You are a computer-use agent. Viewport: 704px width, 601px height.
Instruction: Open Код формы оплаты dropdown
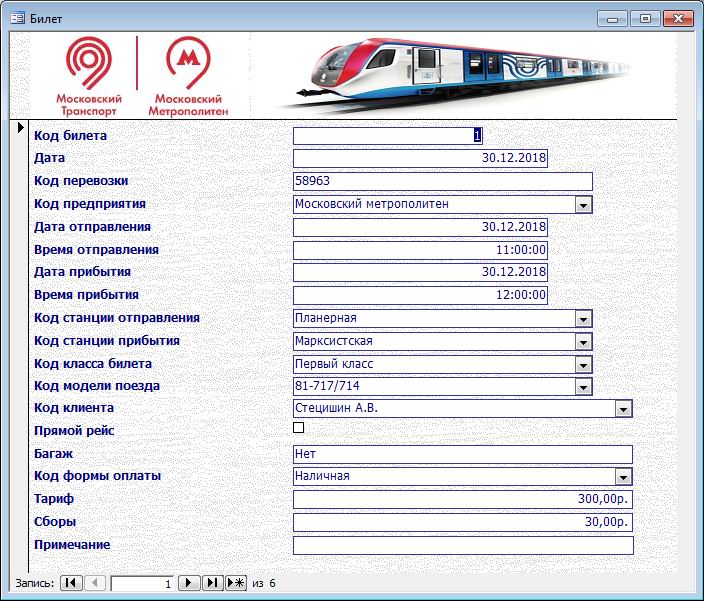[623, 477]
